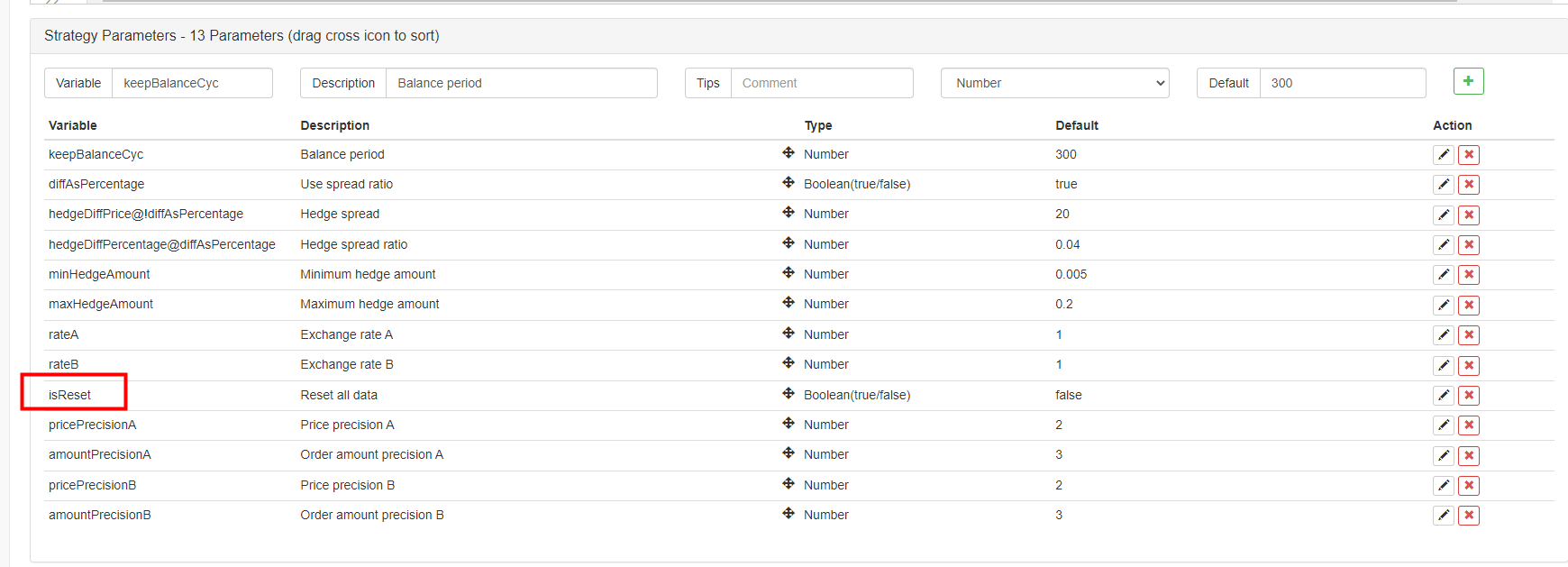Delete the amountPrecisionA parameter row
The height and width of the screenshot is (567, 1568).
pyautogui.click(x=1469, y=455)
